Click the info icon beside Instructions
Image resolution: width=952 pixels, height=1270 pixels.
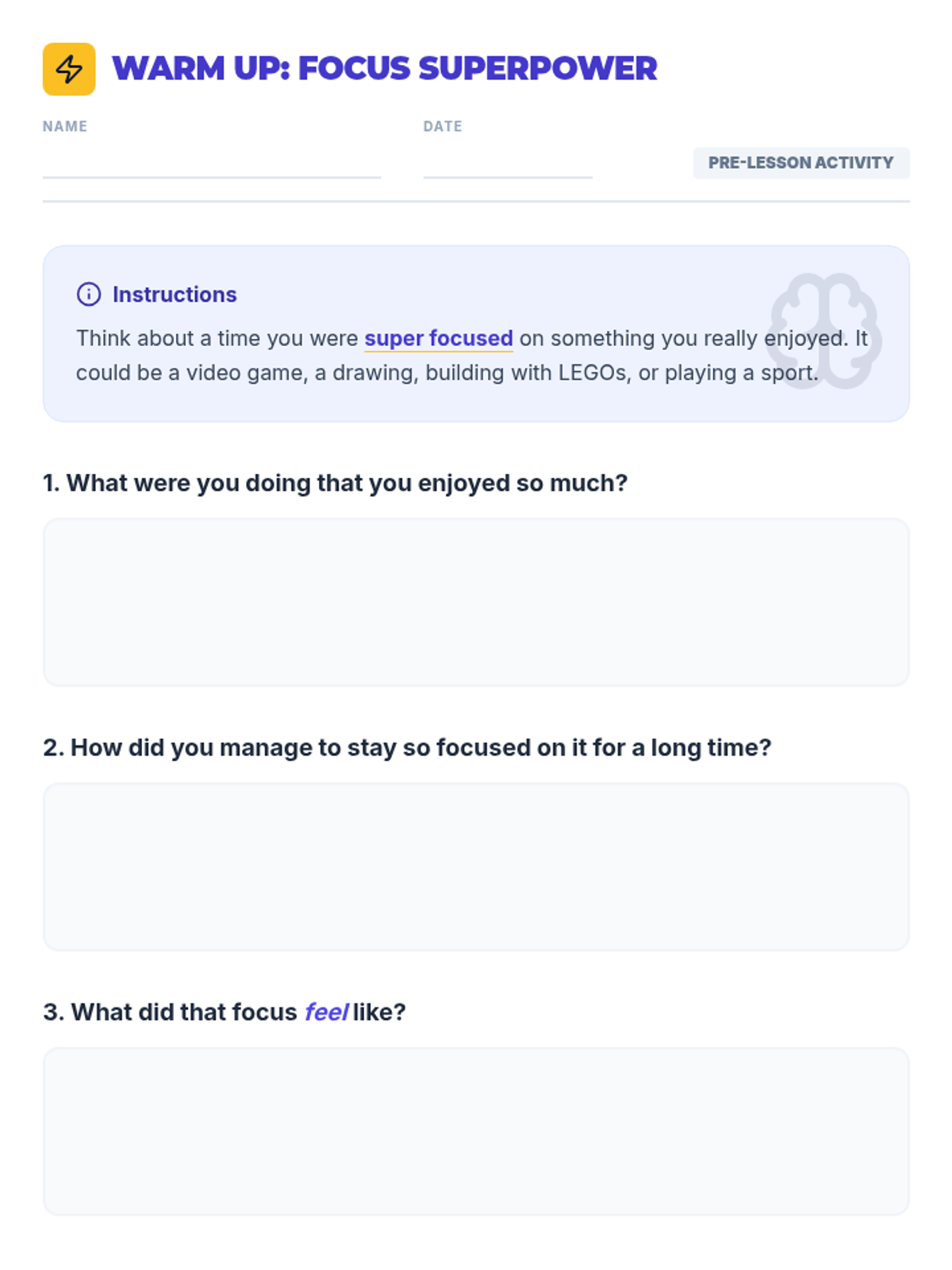(89, 294)
